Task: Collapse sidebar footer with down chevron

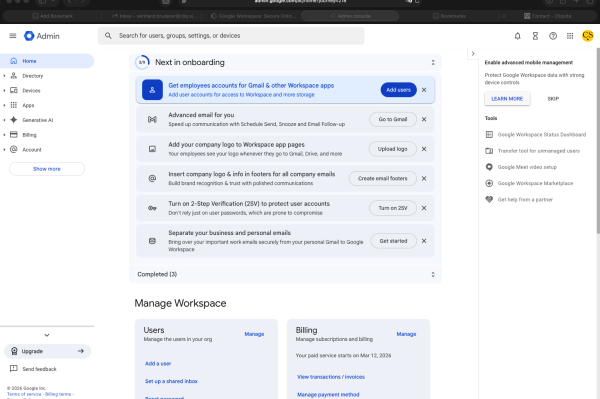Action: tap(47, 335)
